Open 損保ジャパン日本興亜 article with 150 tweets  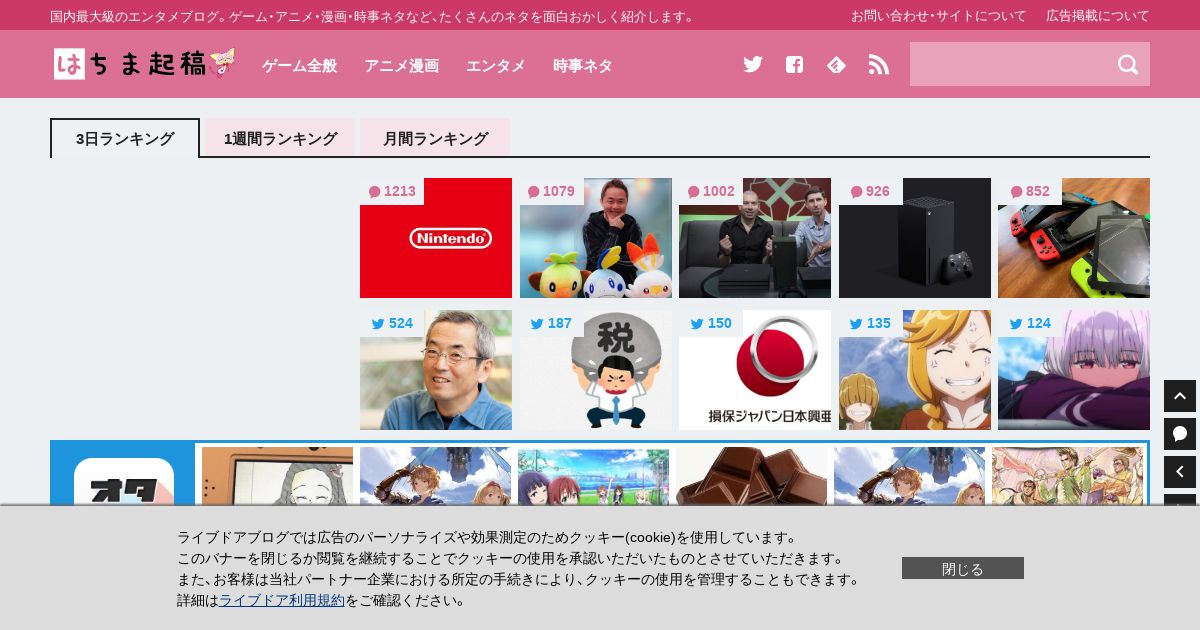click(x=755, y=370)
